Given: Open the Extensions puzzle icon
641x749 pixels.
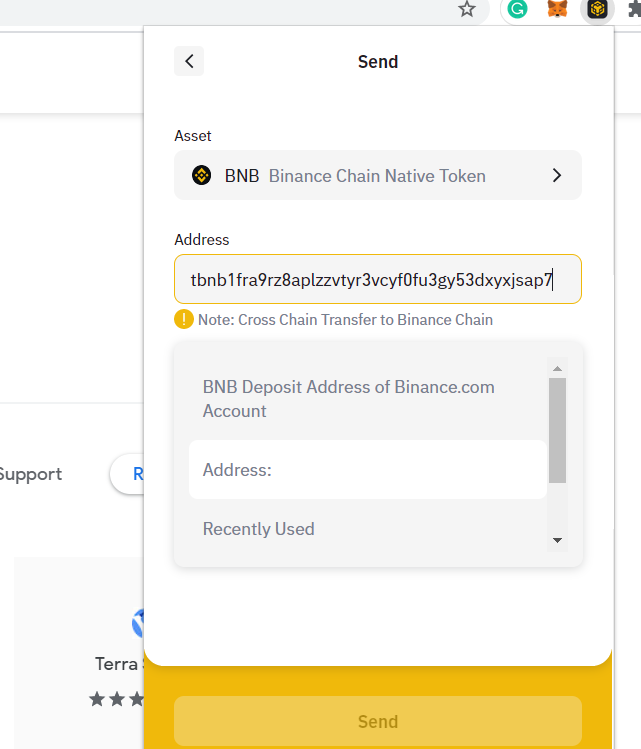Looking at the screenshot, I should (634, 9).
